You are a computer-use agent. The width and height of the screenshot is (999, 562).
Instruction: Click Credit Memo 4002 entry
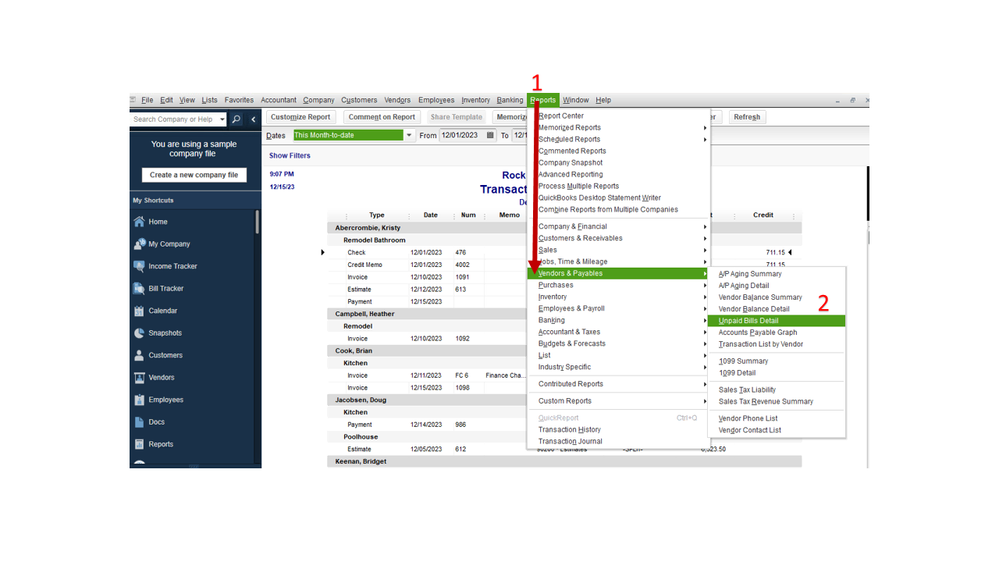[x=427, y=265]
